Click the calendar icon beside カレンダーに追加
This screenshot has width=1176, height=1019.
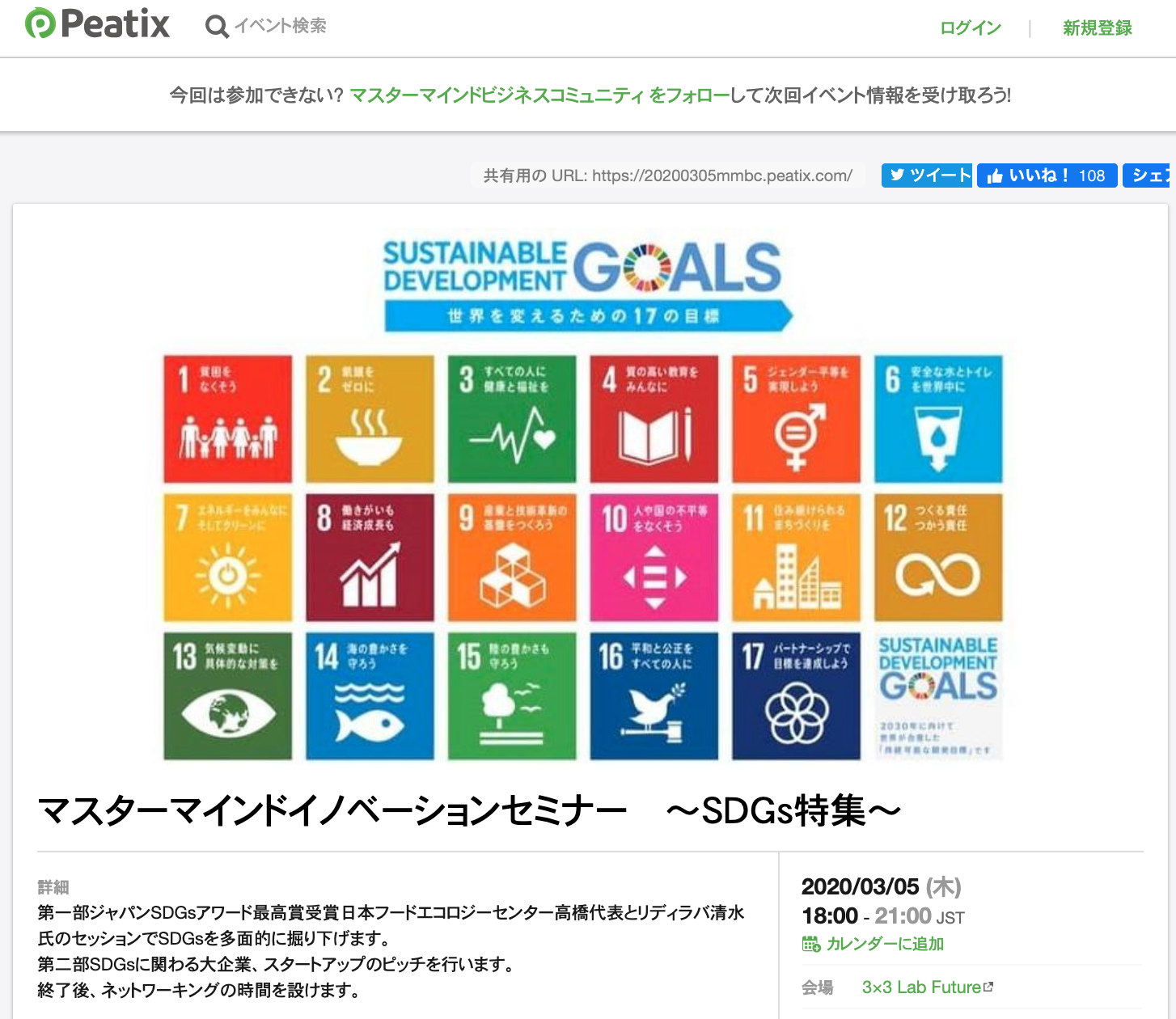tap(811, 944)
